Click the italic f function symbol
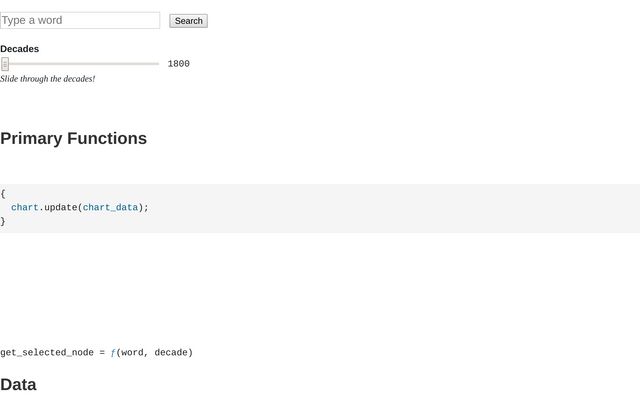This screenshot has width=640, height=400. coord(113,352)
